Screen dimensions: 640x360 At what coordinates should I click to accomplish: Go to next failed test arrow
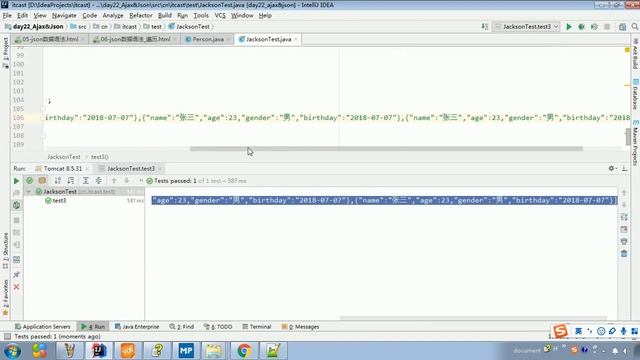127,180
